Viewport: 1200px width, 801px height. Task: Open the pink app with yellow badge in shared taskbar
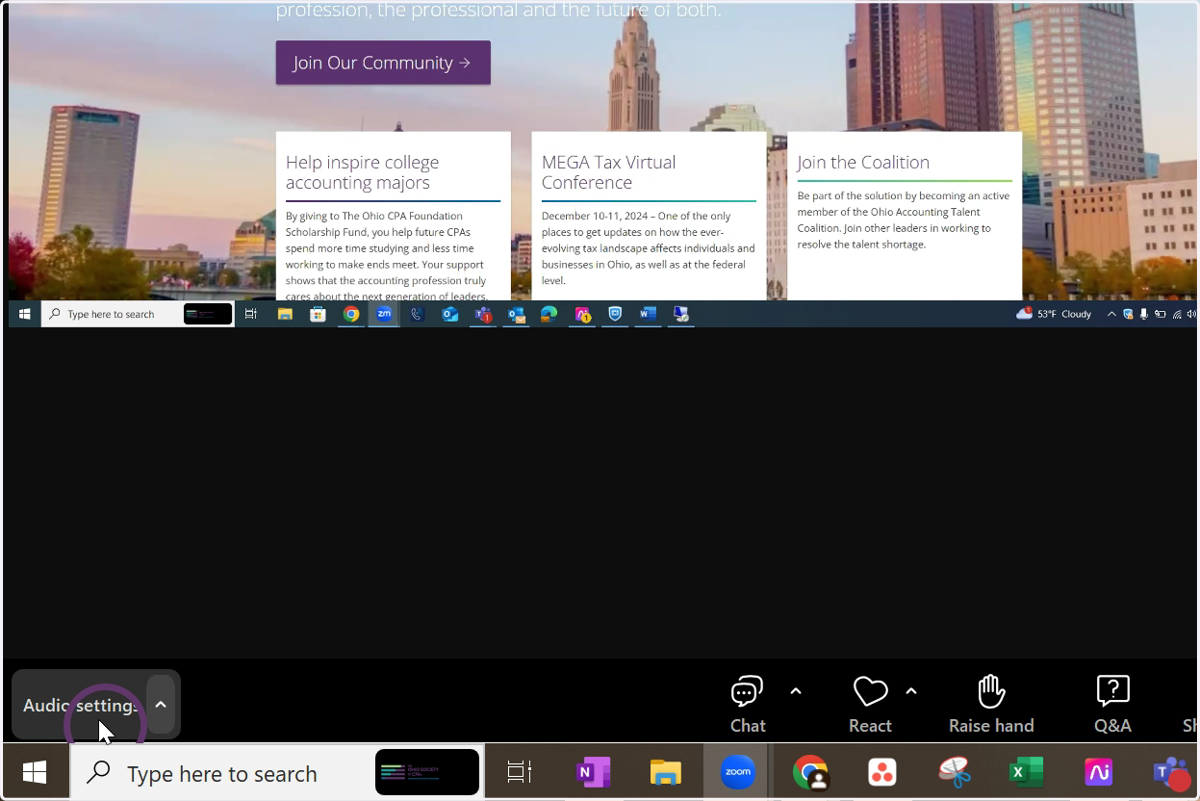582,314
